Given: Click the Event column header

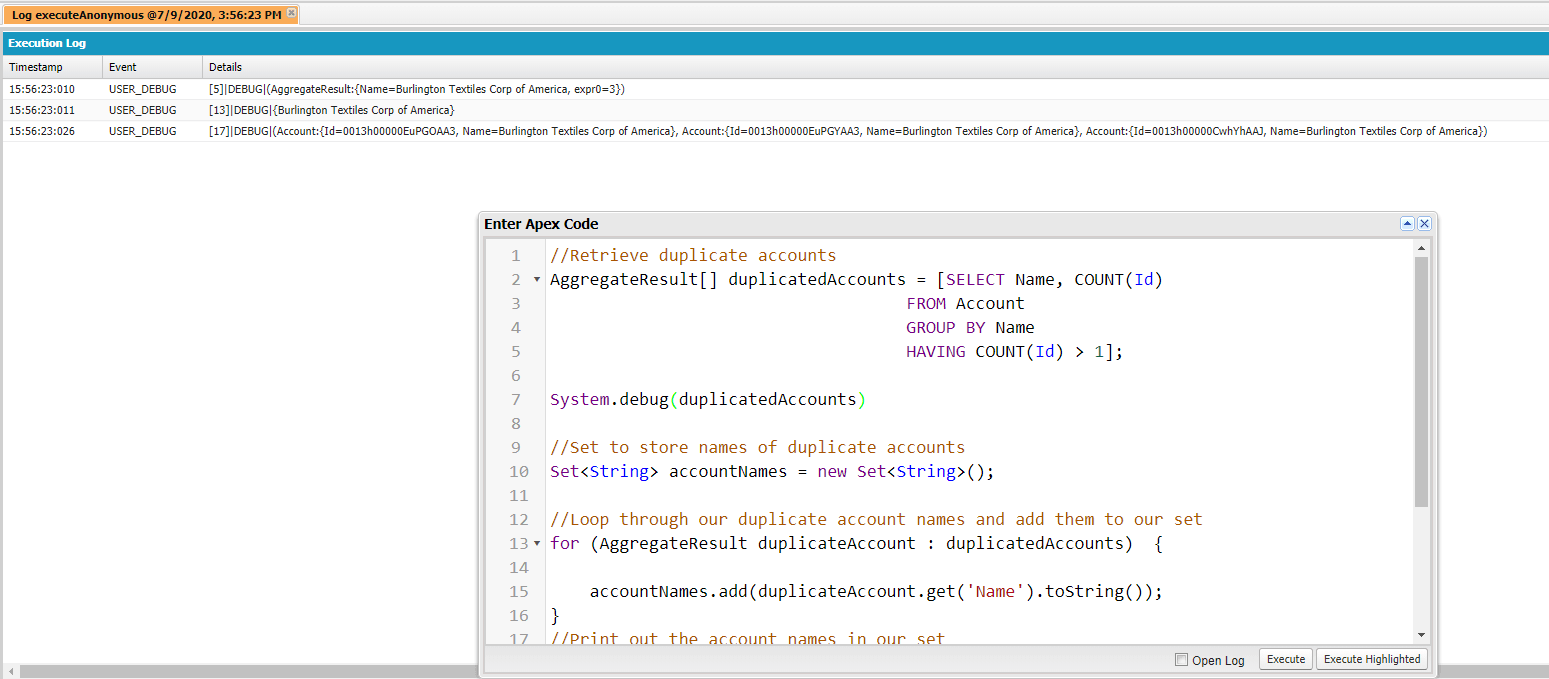Looking at the screenshot, I should tap(122, 66).
